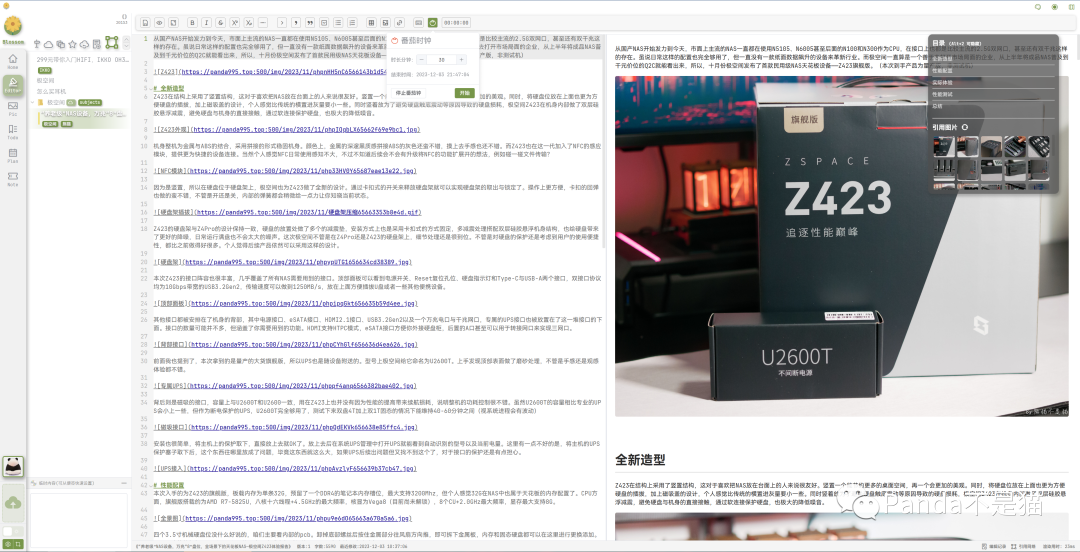Open the 299元带你入门HIFI article
This screenshot has width=1080, height=552.
(x=83, y=59)
